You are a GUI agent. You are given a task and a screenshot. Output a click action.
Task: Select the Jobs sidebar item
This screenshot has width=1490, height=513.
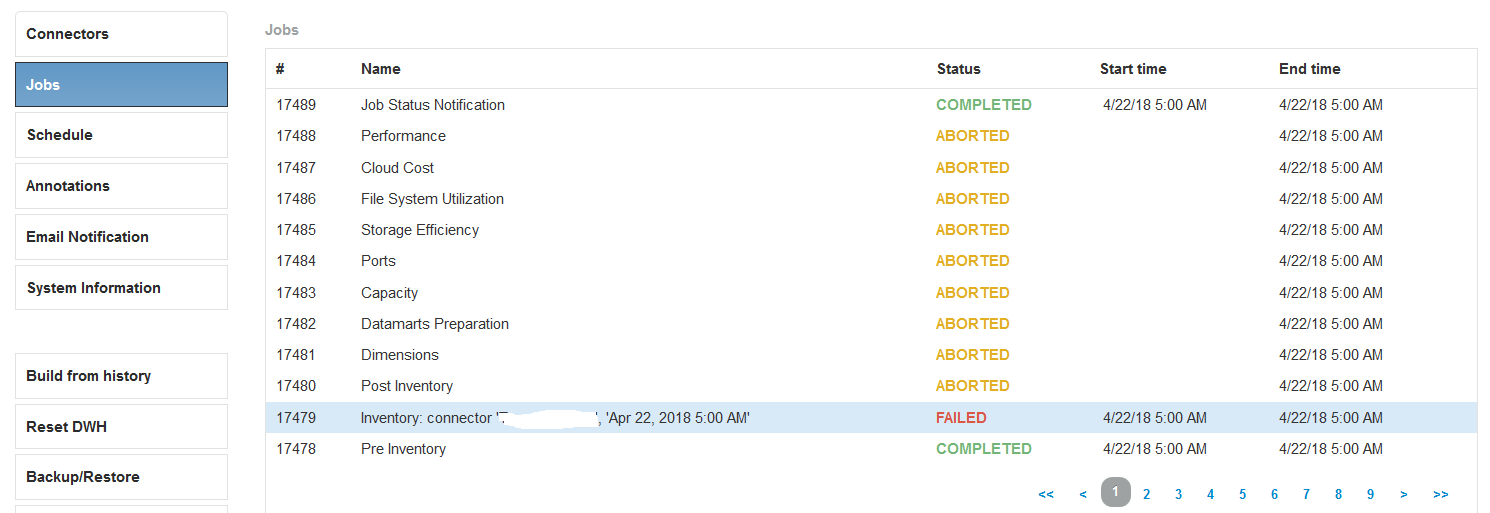pos(121,85)
